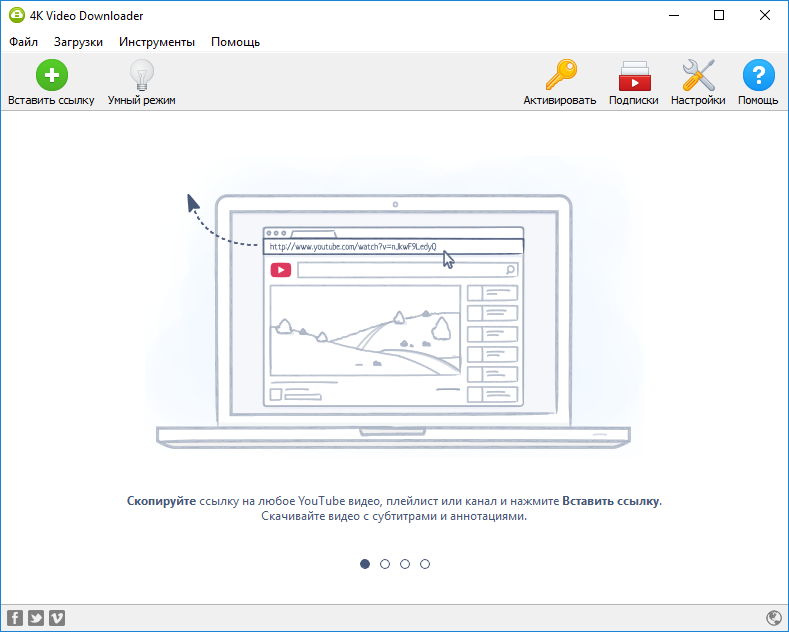Click the laptop tutorial illustration
The image size is (789, 632).
(393, 321)
